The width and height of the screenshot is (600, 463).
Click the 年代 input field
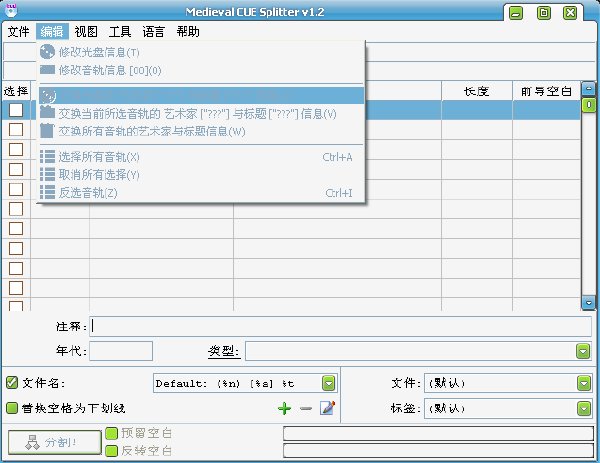[x=121, y=351]
